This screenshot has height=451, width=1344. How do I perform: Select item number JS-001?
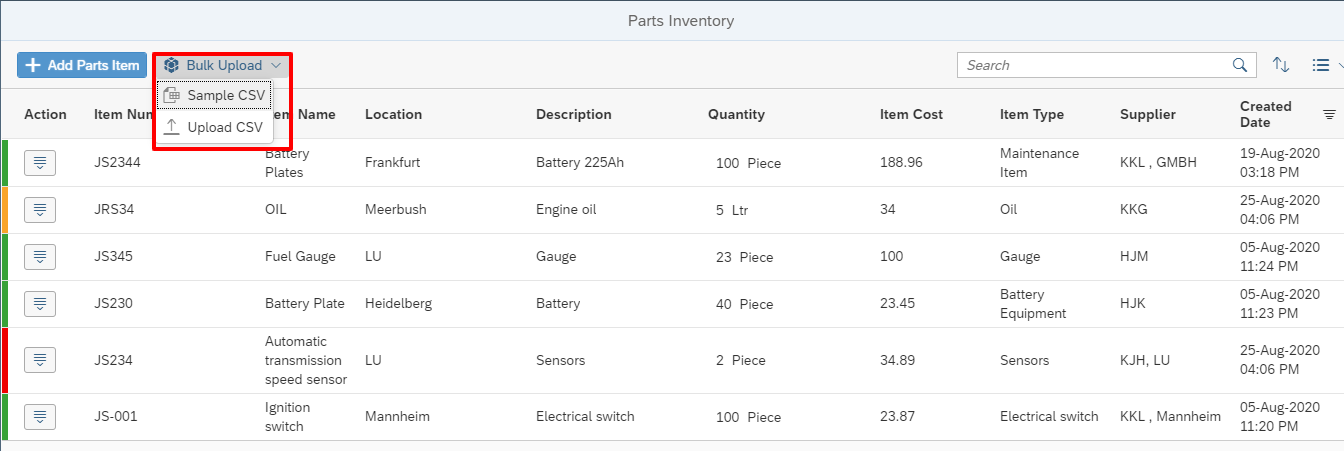tap(116, 417)
